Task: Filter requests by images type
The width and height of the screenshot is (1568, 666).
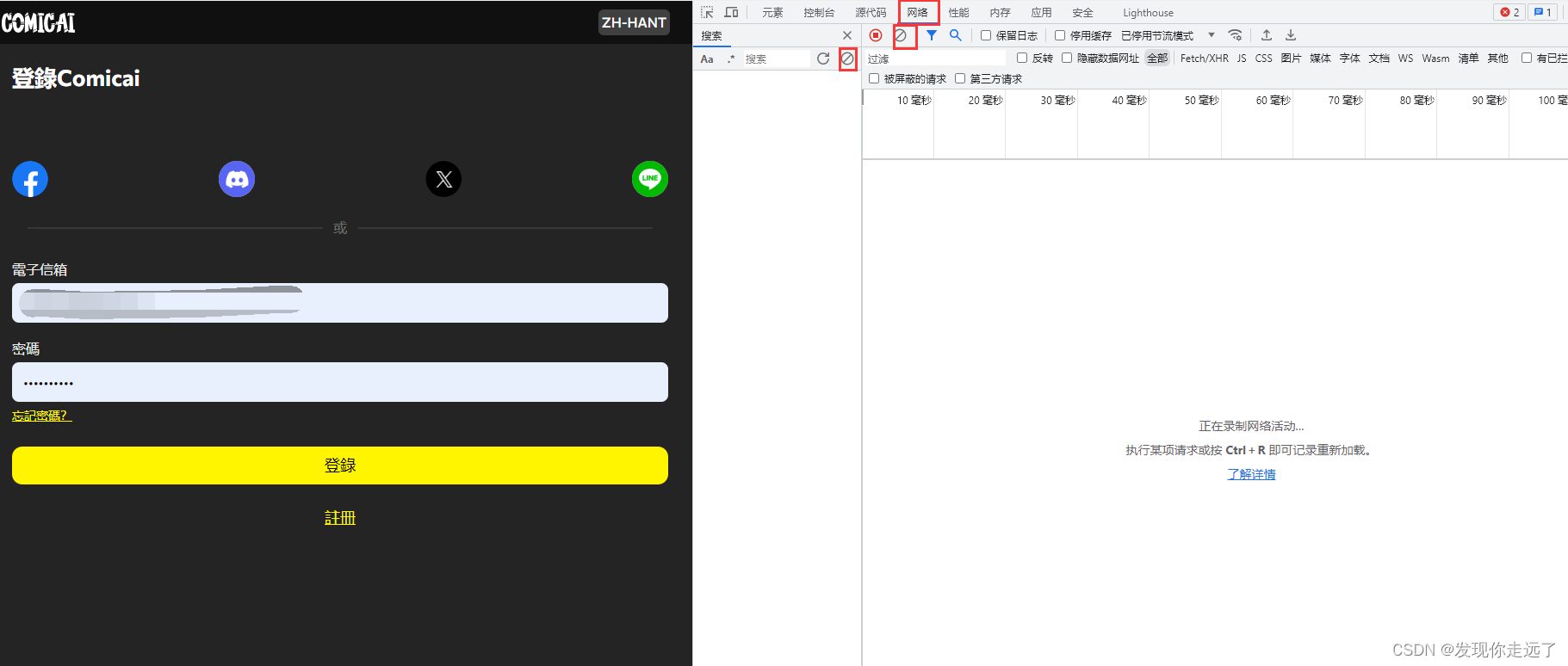Action: (x=1291, y=59)
